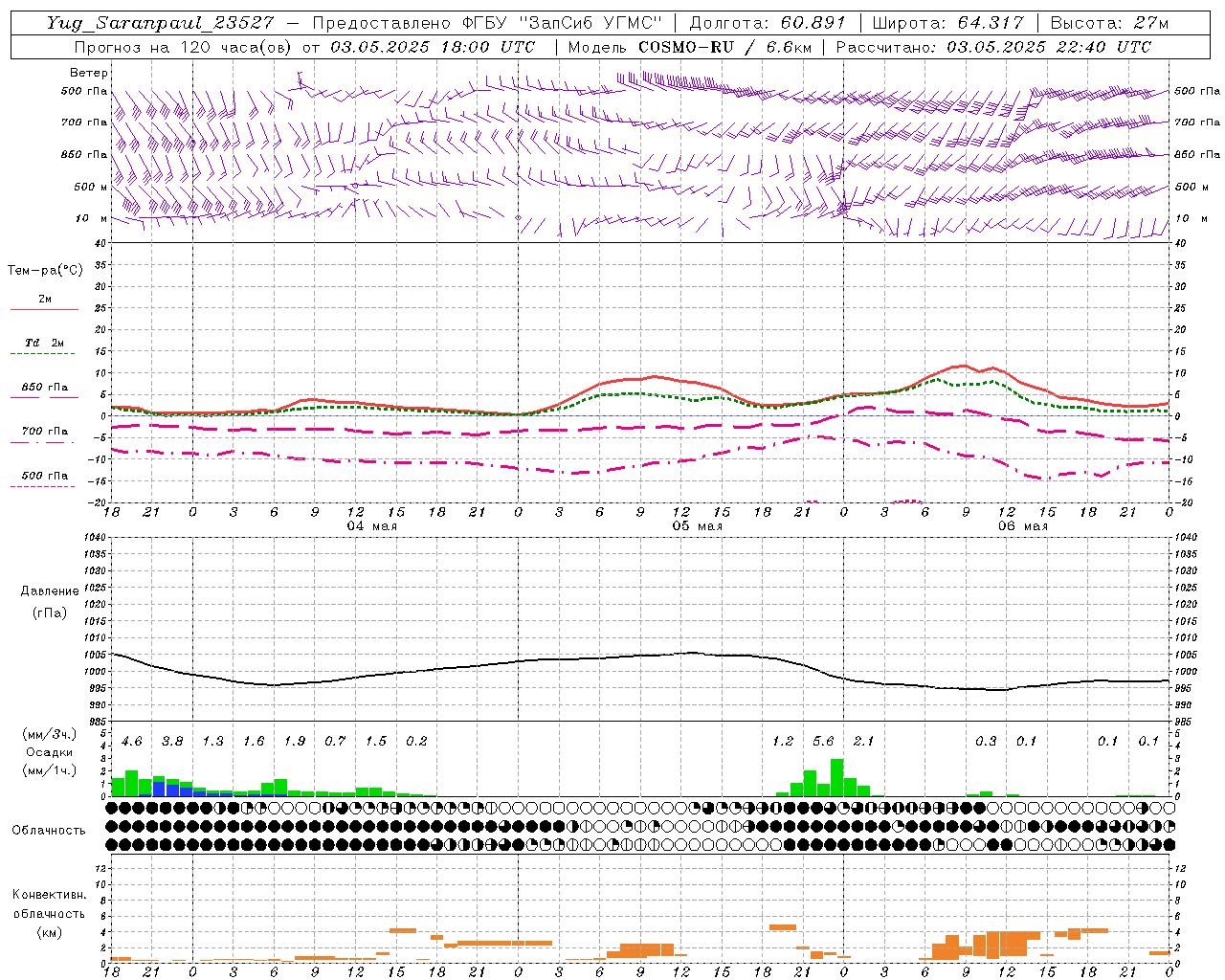Click the 2.1 precipitation total
This screenshot has height=980, width=1225.
point(863,741)
